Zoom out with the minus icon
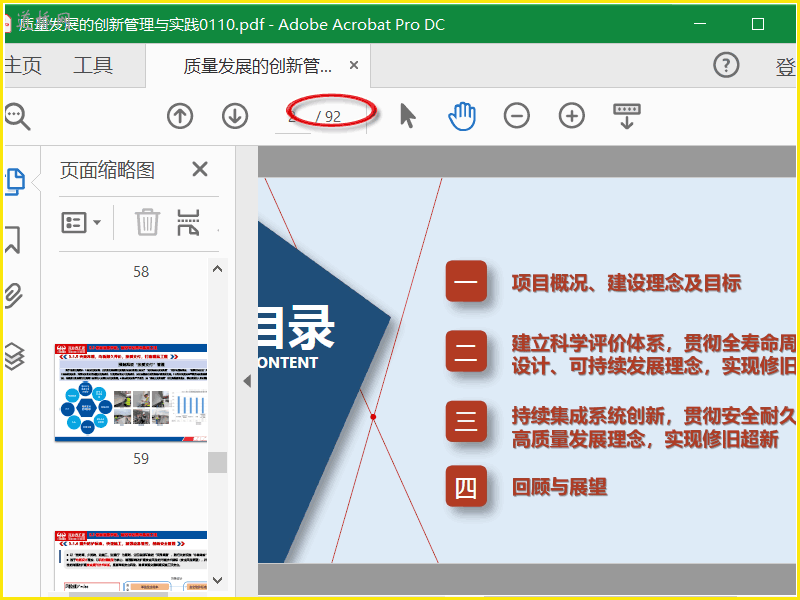 coord(517,116)
